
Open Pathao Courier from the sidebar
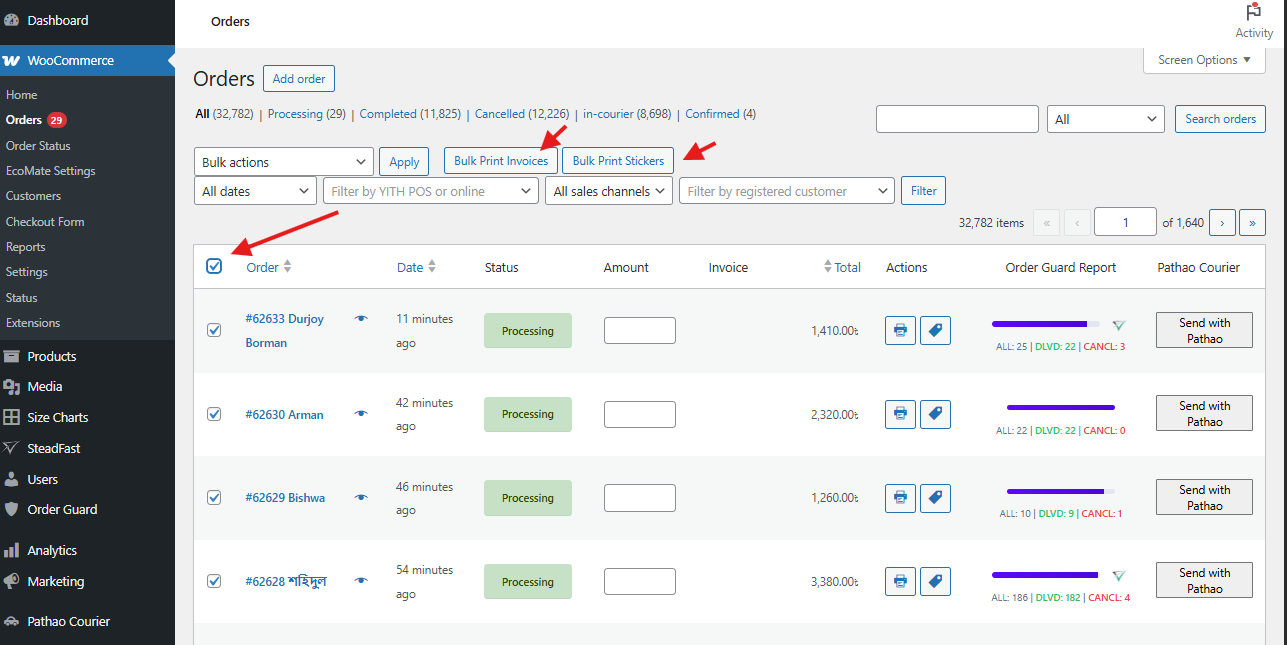(68, 620)
